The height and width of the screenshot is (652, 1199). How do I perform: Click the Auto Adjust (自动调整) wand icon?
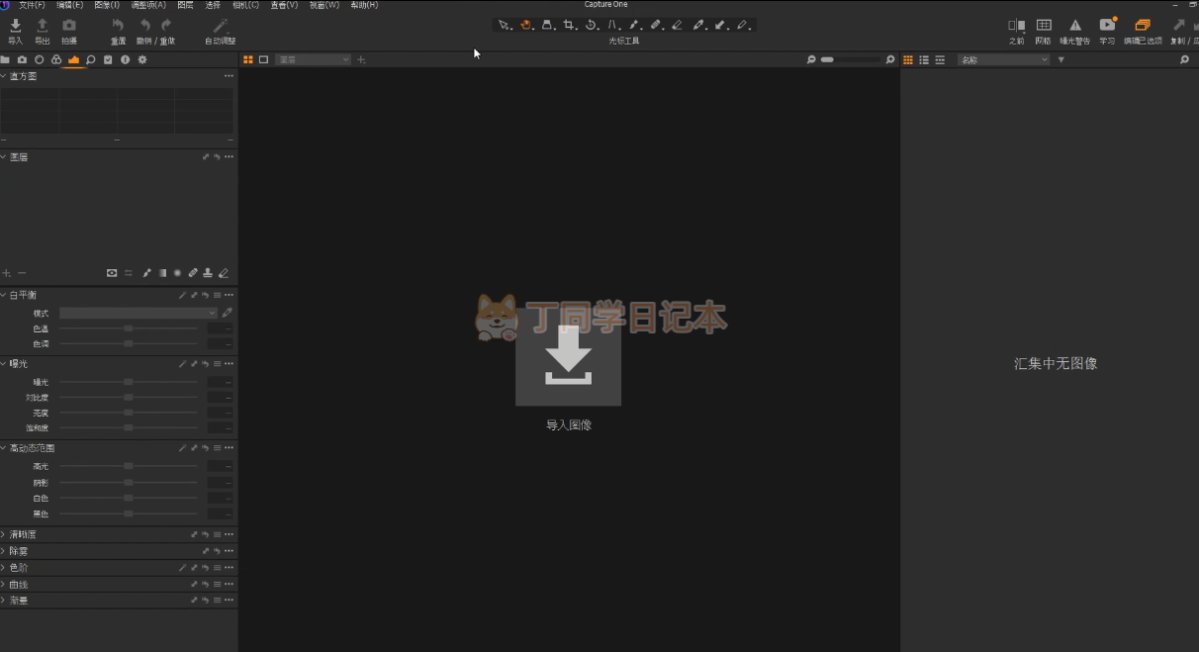(220, 26)
